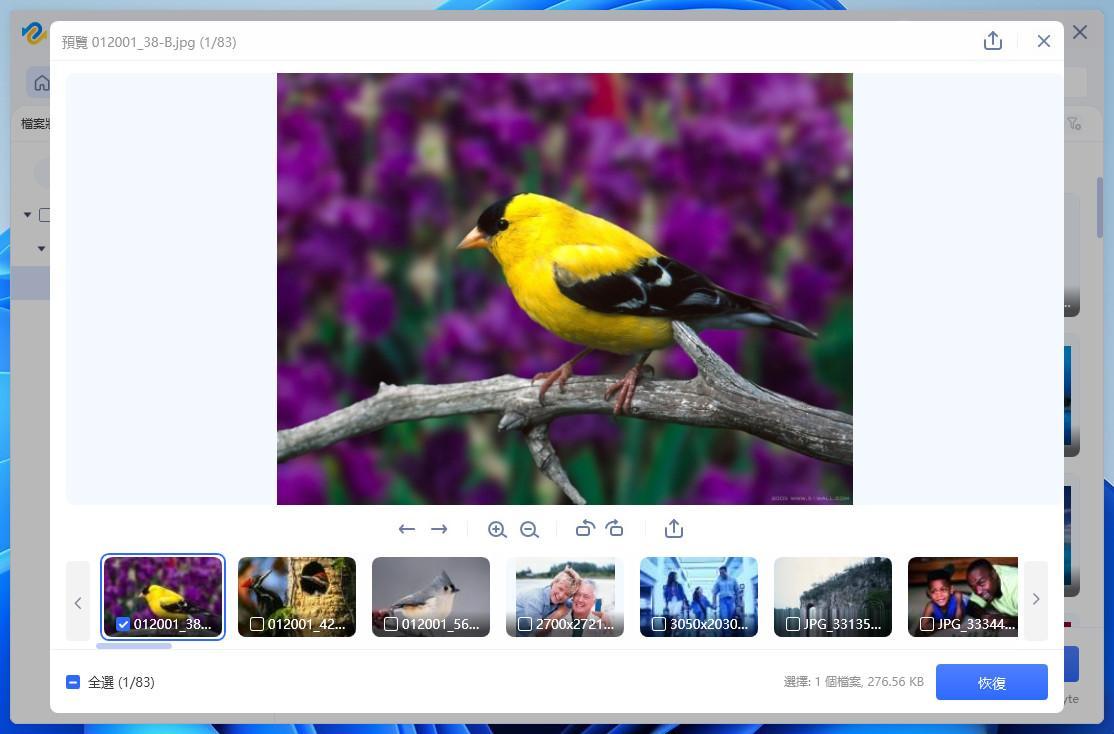Close the preview dialog
Screen dimensions: 1114x734
pos(1044,41)
